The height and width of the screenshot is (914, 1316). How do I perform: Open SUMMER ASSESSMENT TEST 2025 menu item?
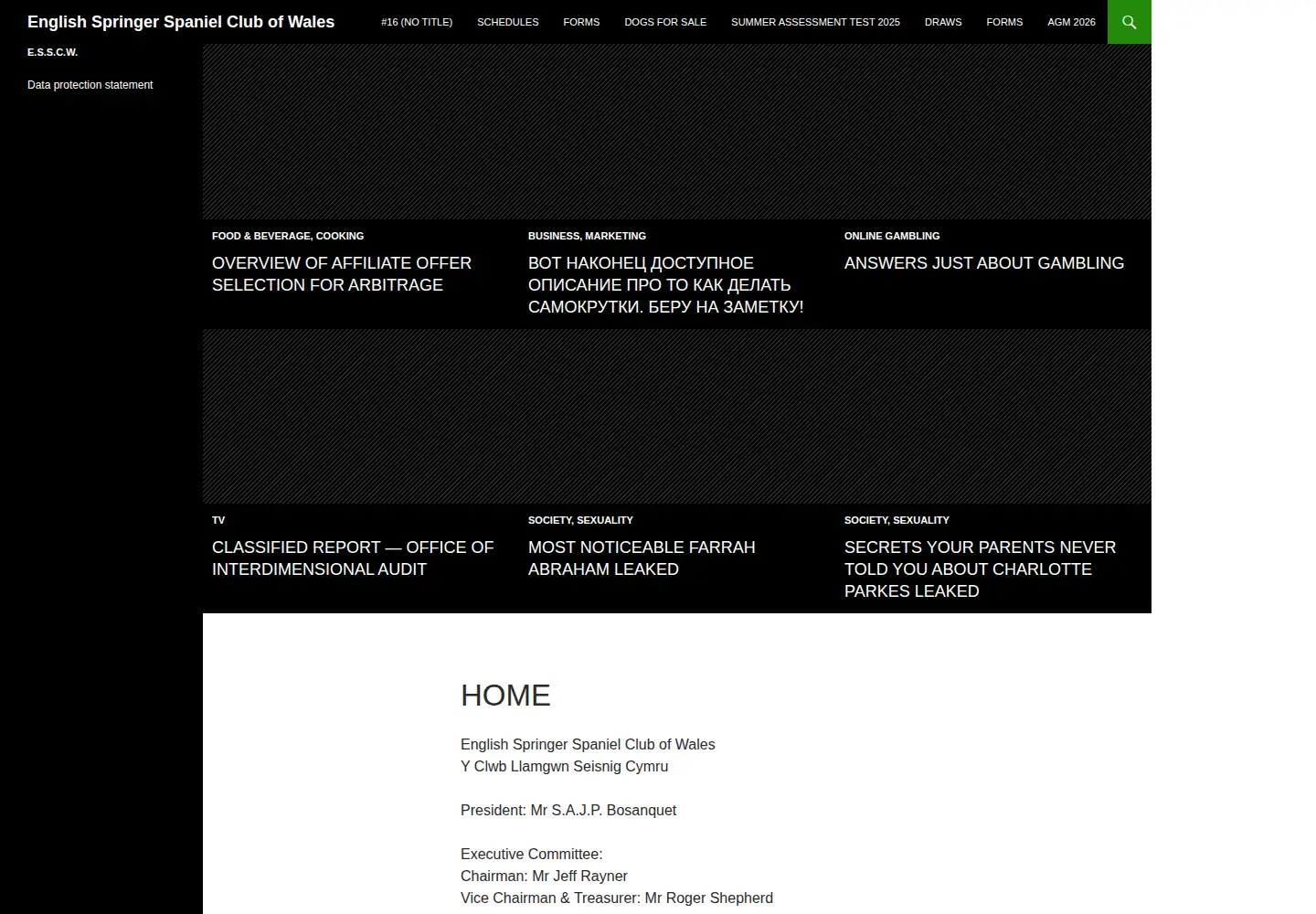(815, 22)
